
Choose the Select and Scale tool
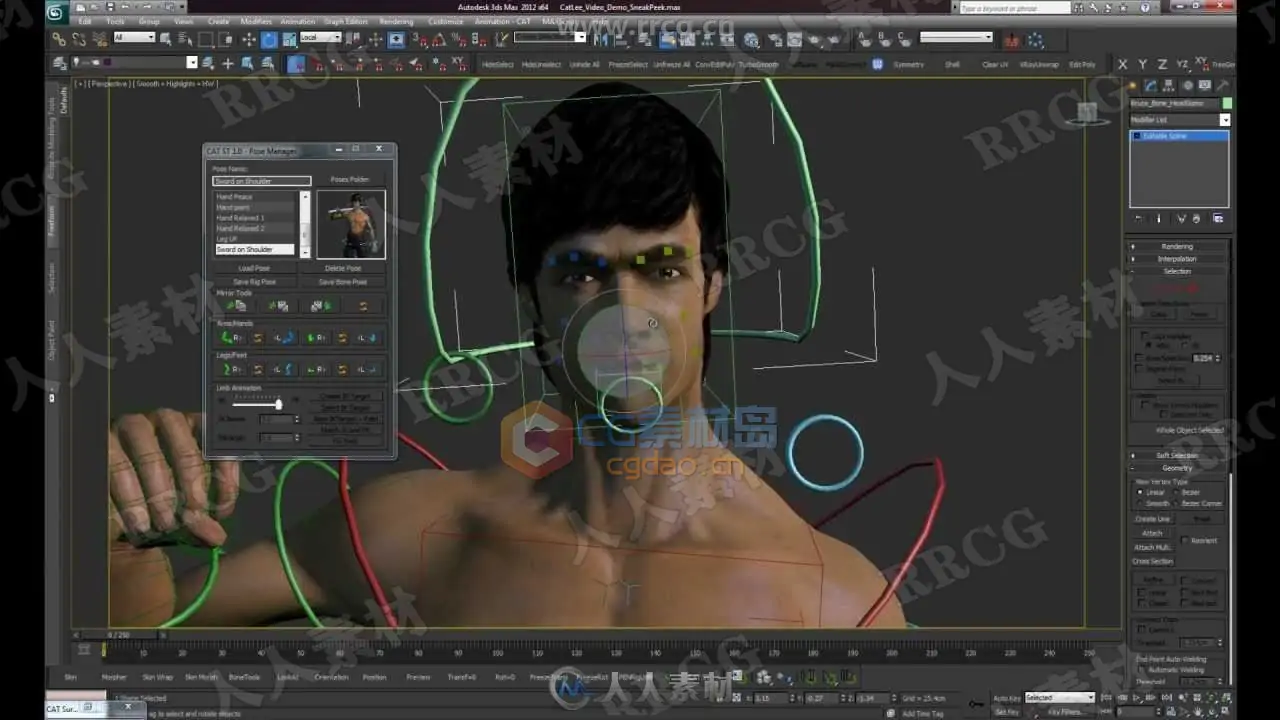[x=289, y=39]
